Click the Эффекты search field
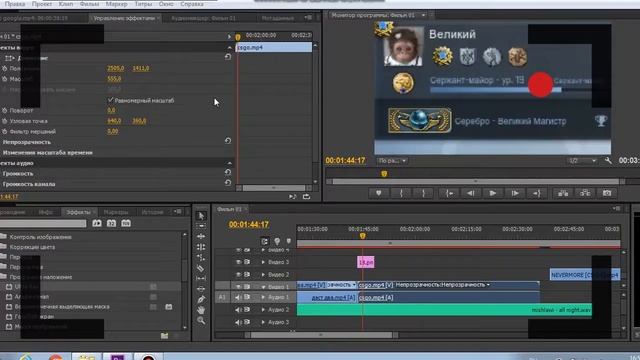The height and width of the screenshot is (360, 640). tap(43, 223)
